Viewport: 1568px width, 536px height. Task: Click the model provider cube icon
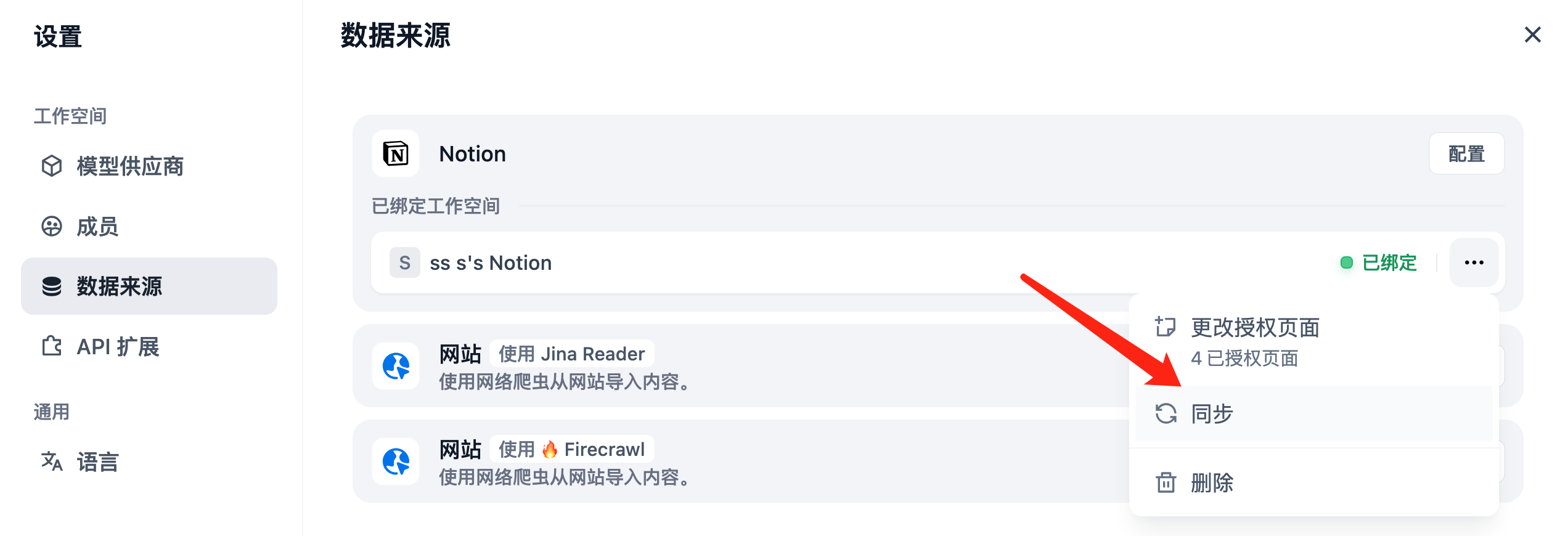[52, 166]
